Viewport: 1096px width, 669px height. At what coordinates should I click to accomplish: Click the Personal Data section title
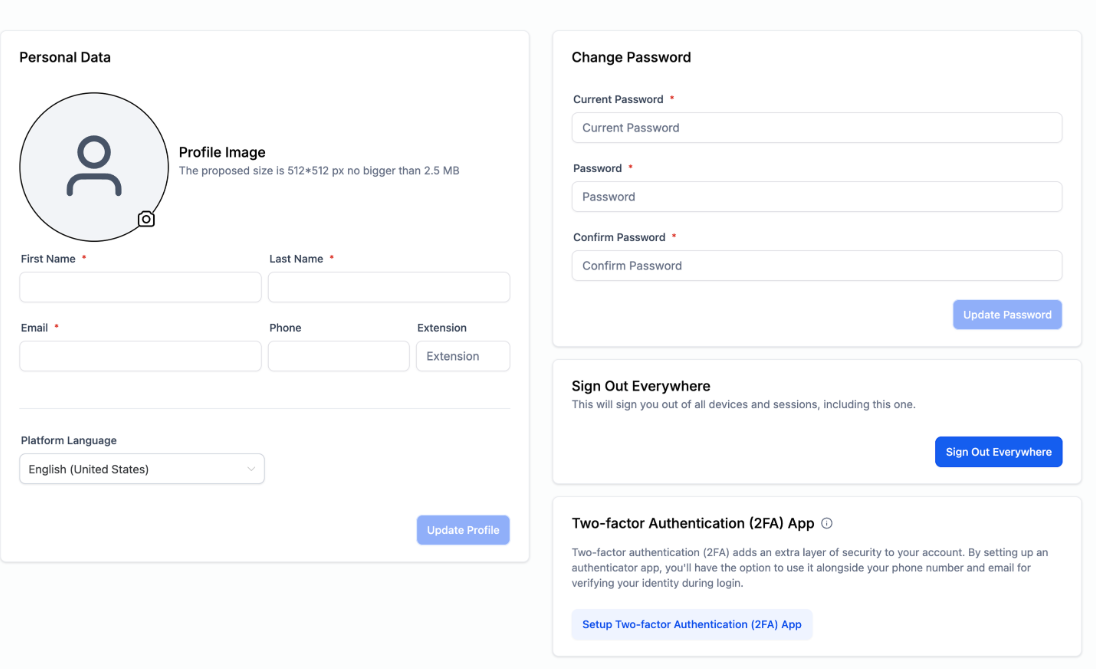[65, 57]
